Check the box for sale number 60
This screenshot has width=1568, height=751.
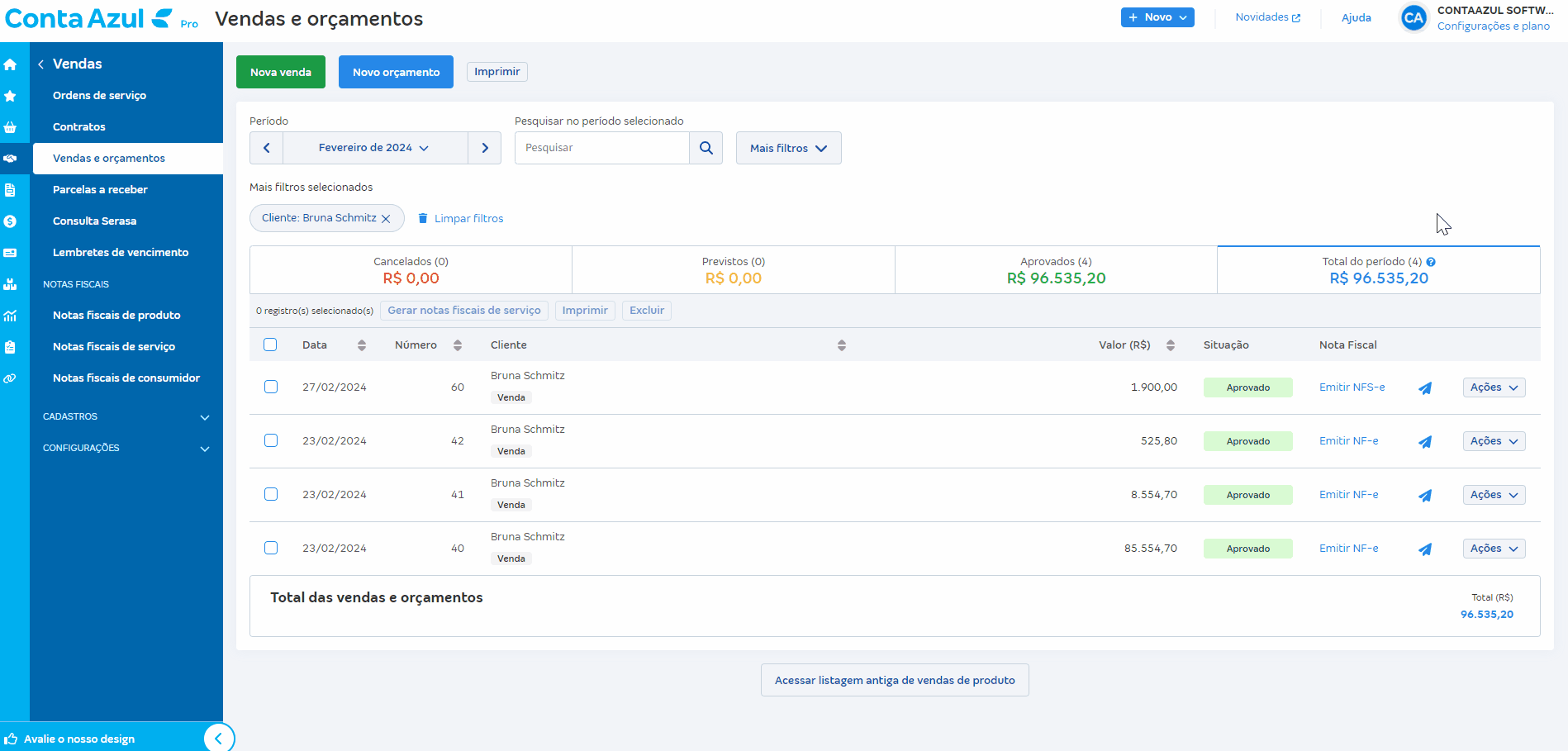pyautogui.click(x=271, y=387)
